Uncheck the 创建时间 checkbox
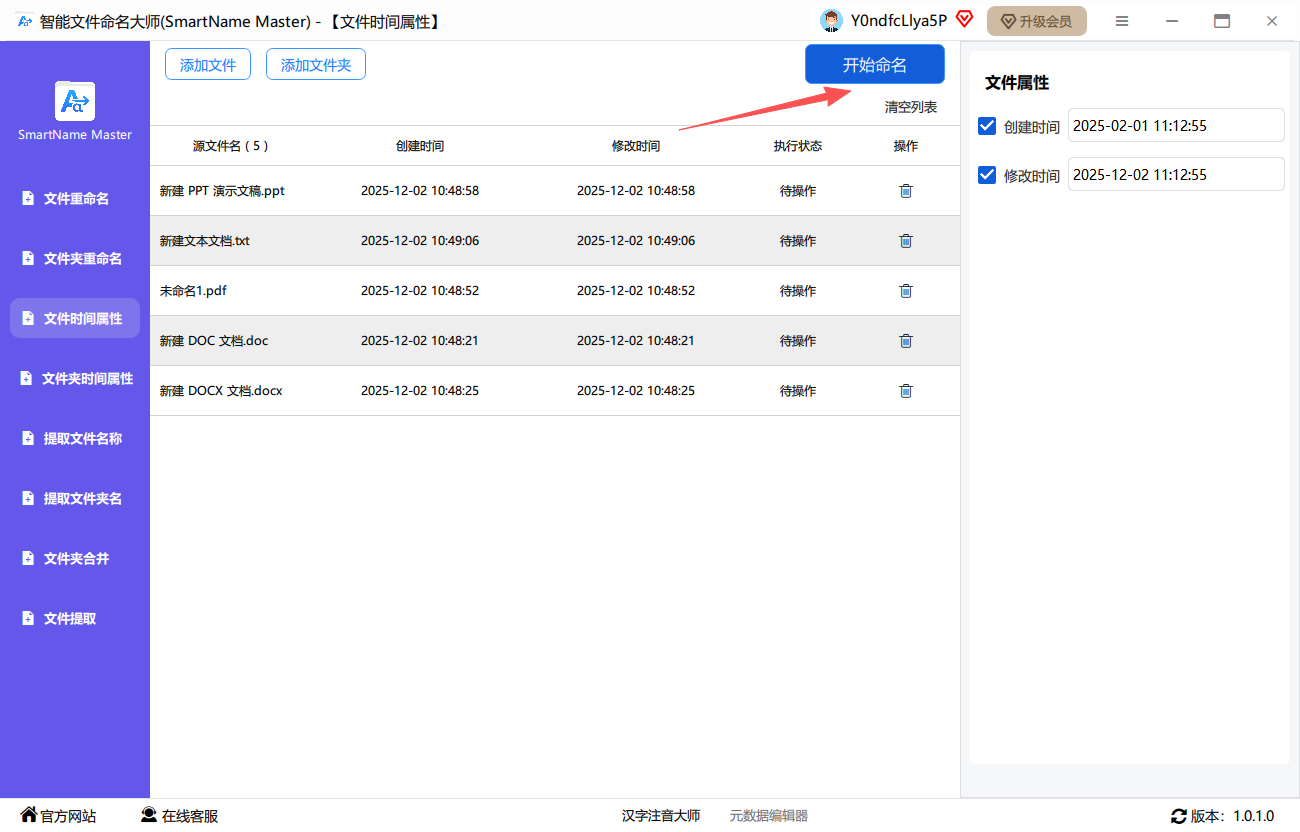The height and width of the screenshot is (832, 1300). pyautogui.click(x=987, y=126)
